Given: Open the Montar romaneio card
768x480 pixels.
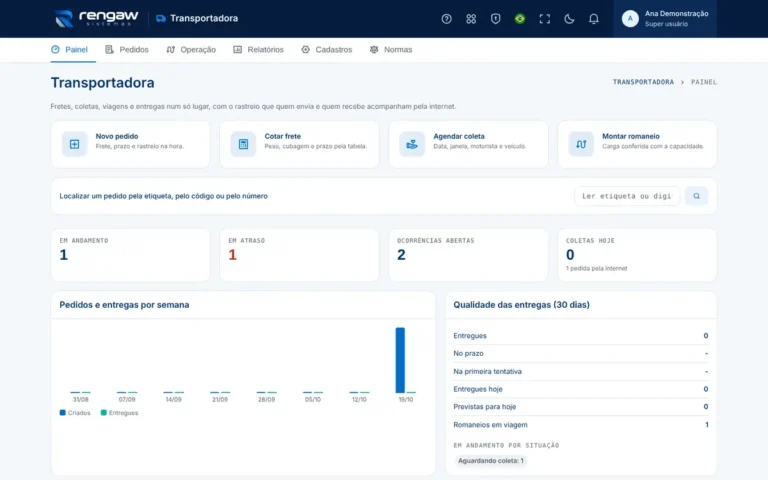Looking at the screenshot, I should pos(637,144).
